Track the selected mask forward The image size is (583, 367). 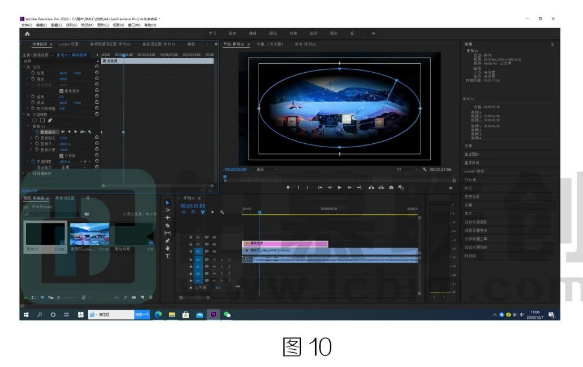click(x=75, y=132)
